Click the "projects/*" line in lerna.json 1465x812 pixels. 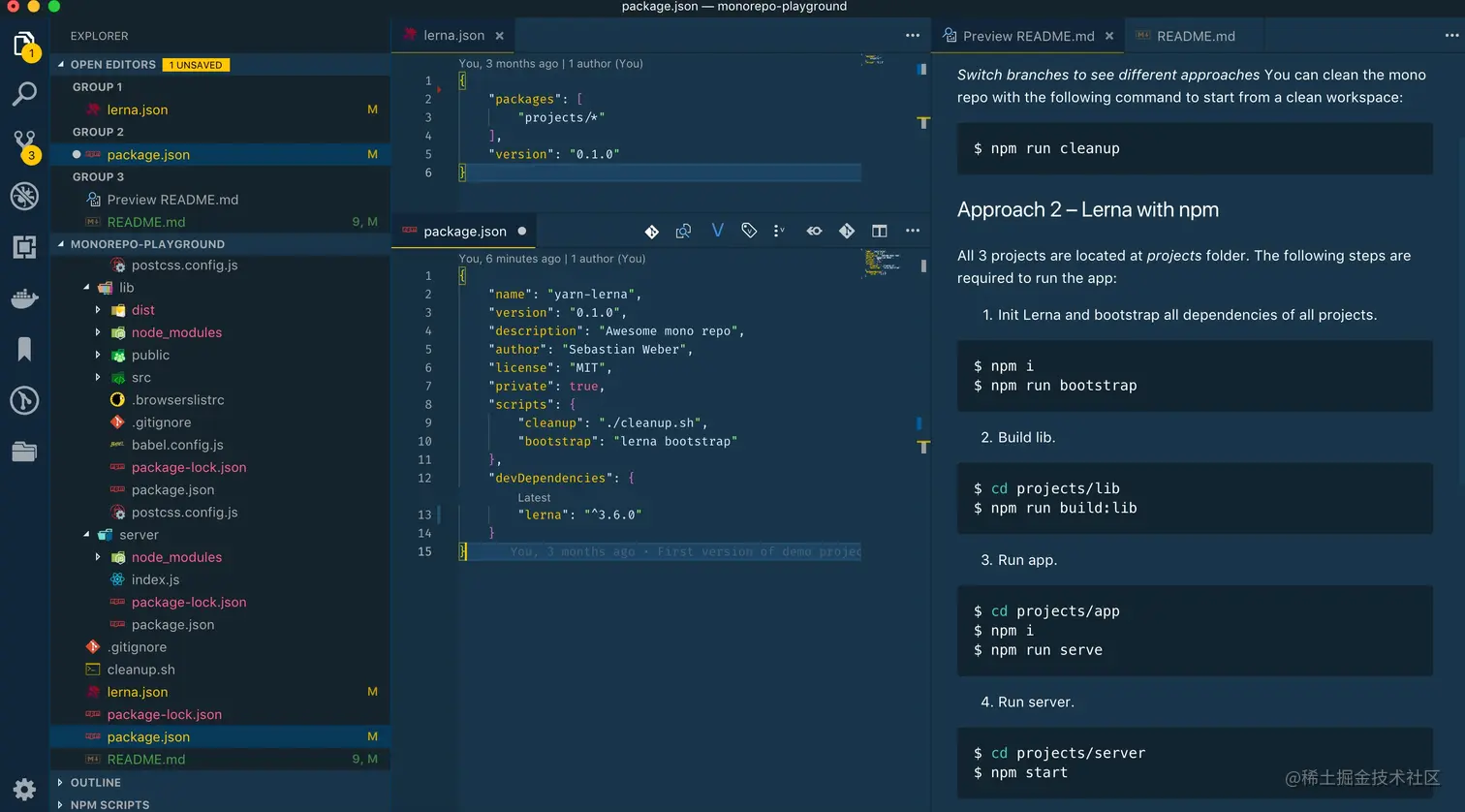tap(562, 117)
